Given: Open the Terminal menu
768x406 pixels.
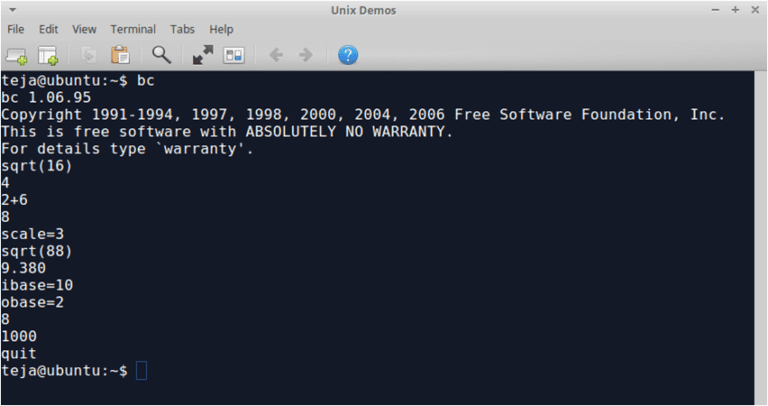Looking at the screenshot, I should click(133, 29).
